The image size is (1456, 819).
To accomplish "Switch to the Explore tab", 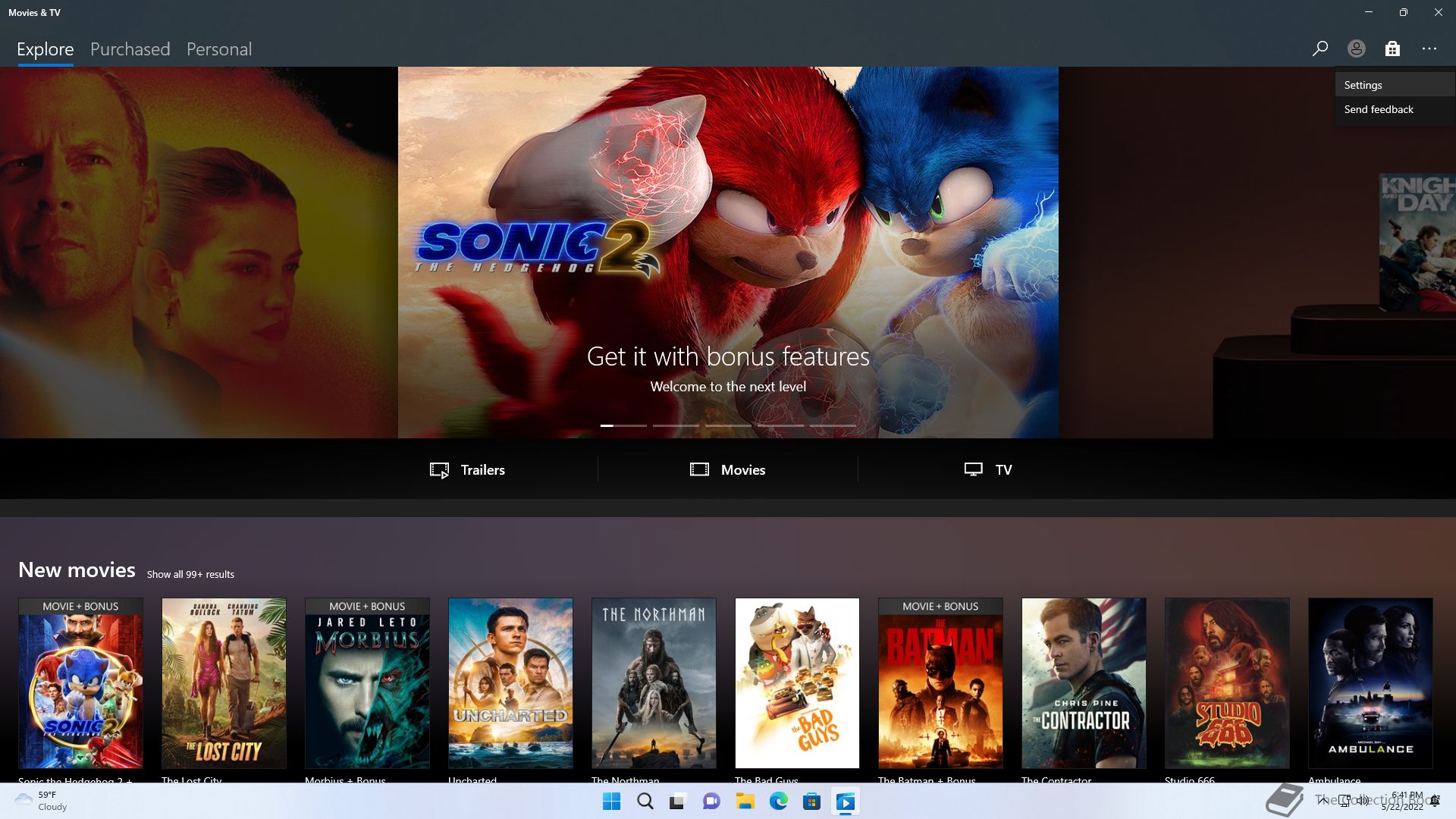I will pos(45,49).
